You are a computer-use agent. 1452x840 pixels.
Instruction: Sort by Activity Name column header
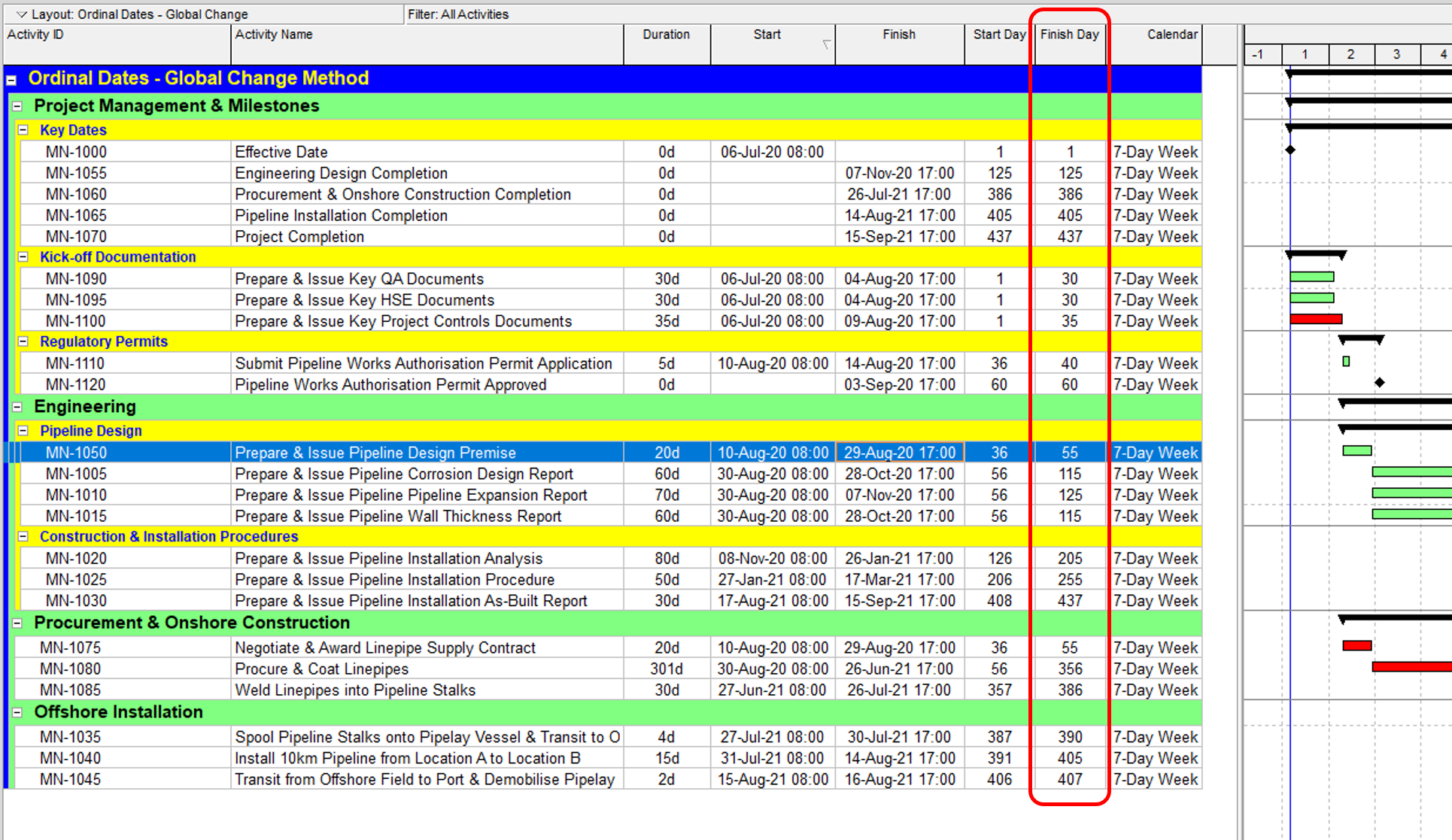[427, 44]
